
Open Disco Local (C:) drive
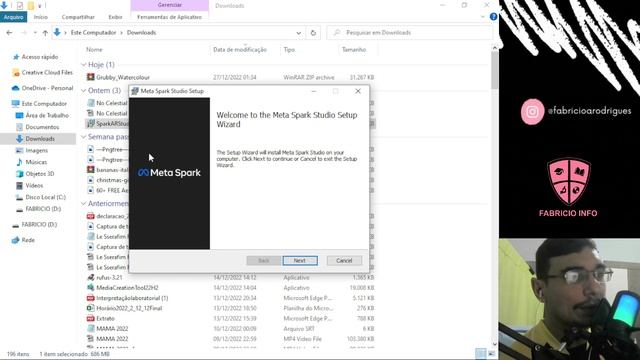click(45, 197)
